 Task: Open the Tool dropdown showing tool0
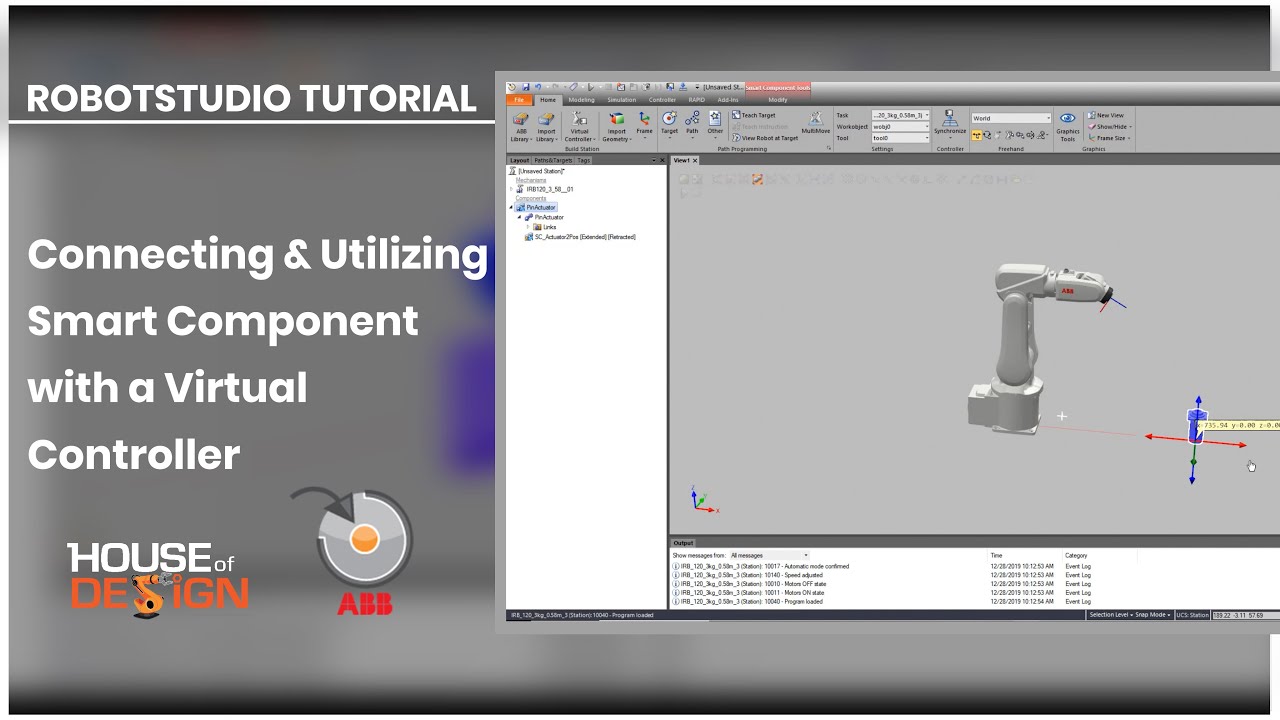coord(900,138)
